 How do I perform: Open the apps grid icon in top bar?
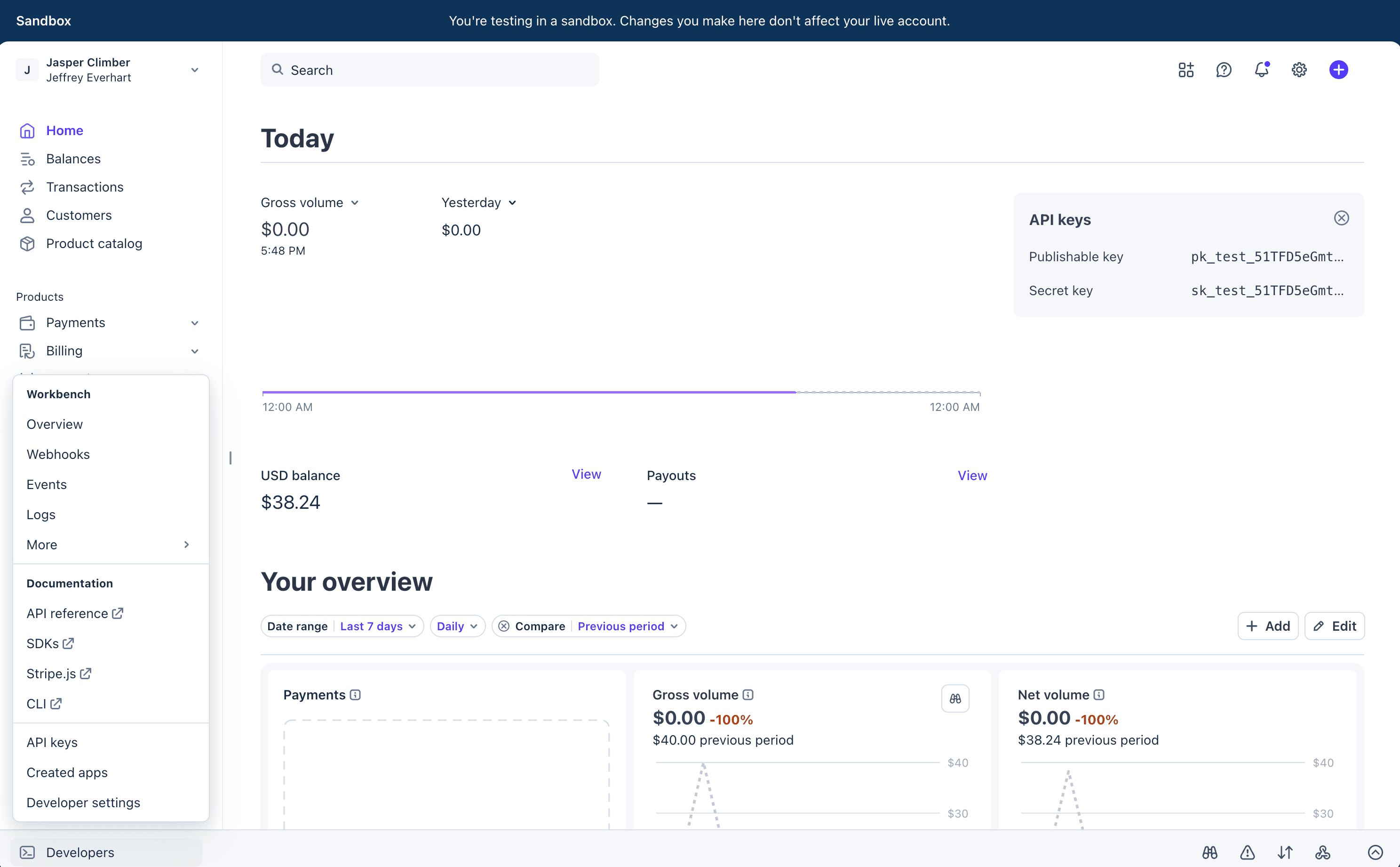(x=1185, y=69)
